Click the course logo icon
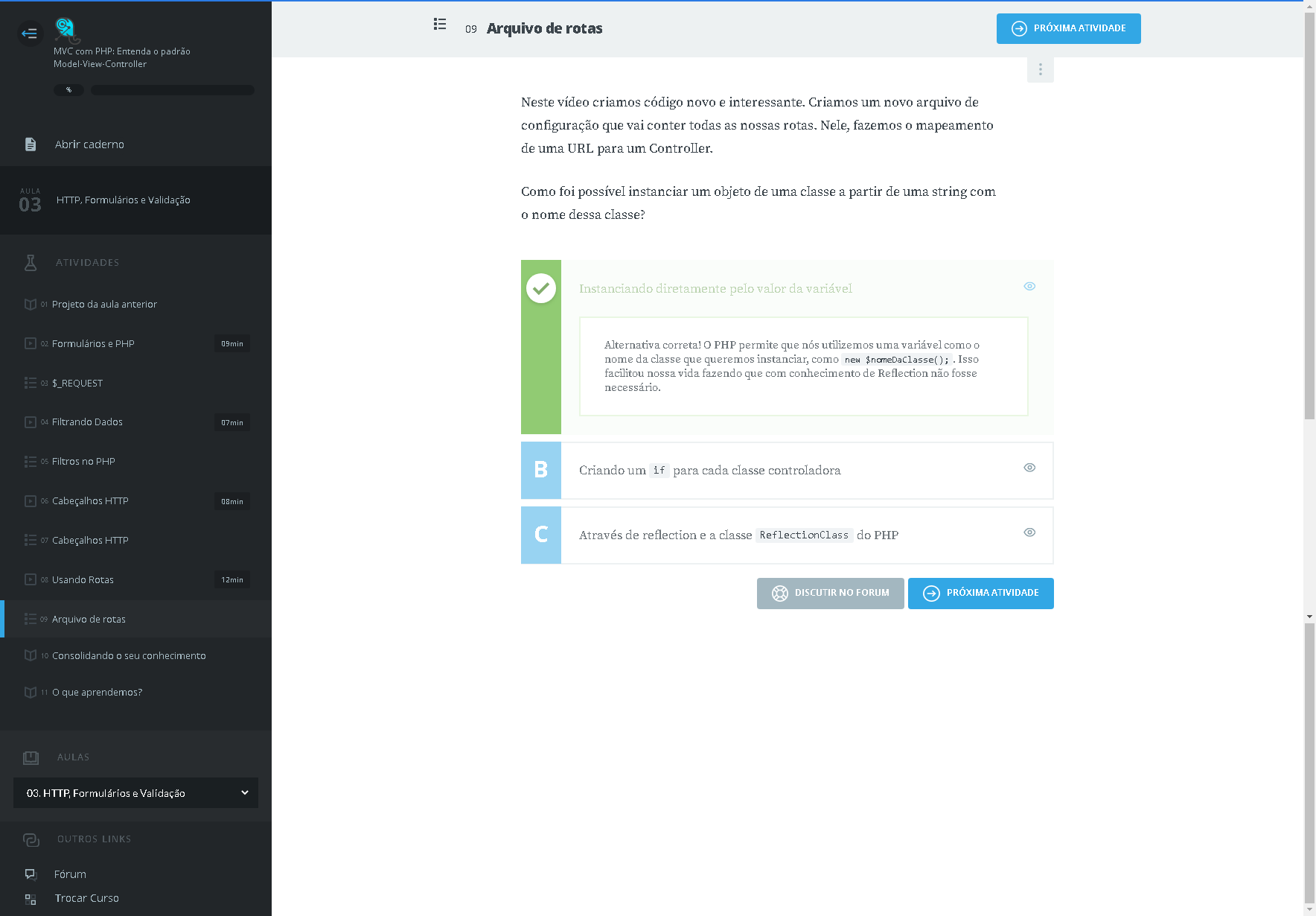The image size is (1316, 916). 66,30
